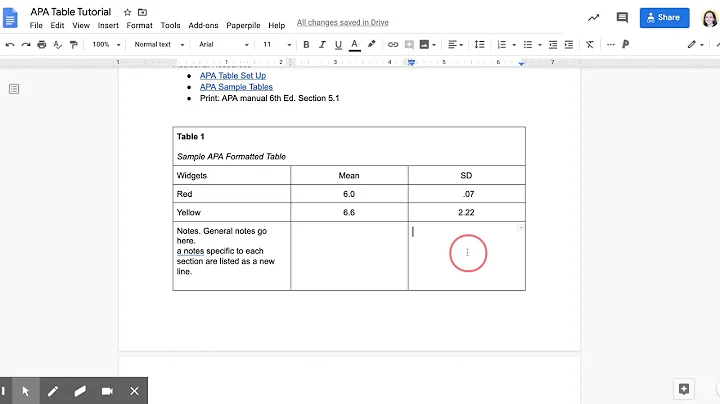Open the highlight color tool

(x=371, y=45)
